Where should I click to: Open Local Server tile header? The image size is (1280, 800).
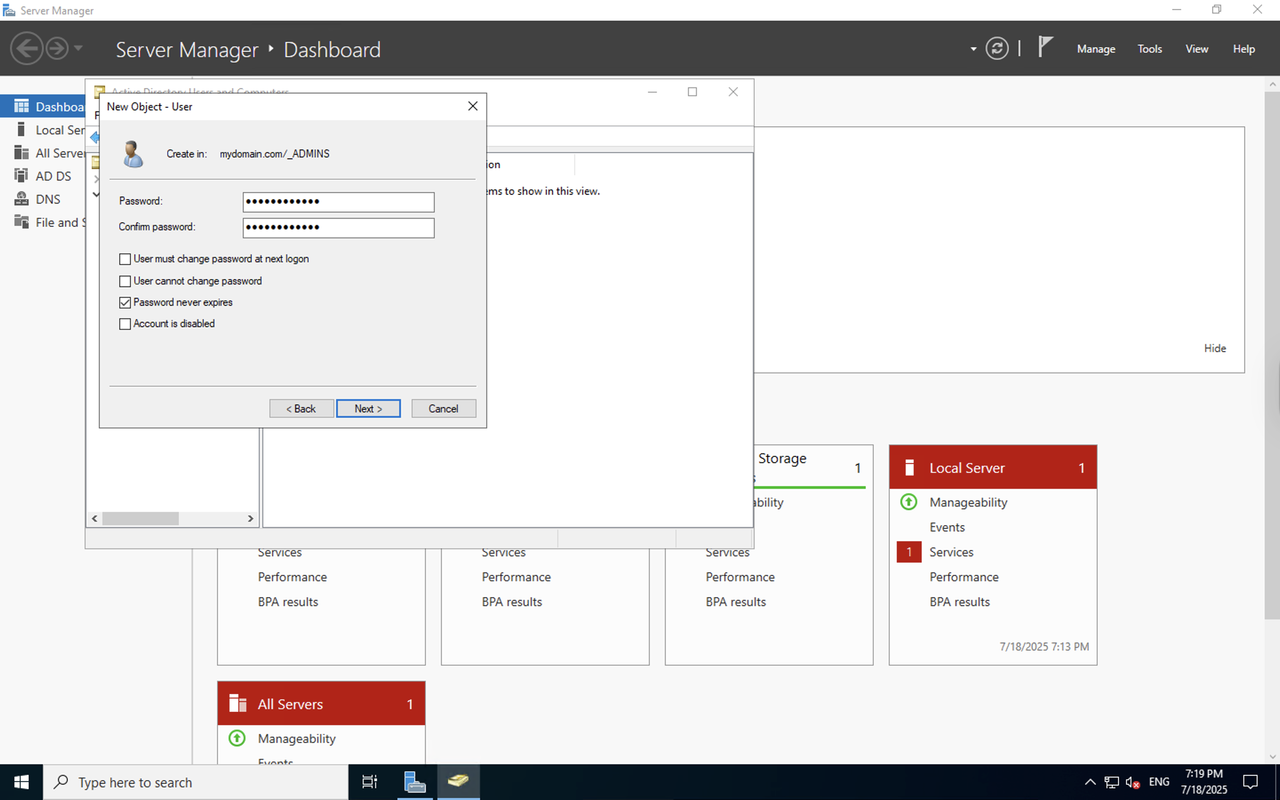pos(993,467)
